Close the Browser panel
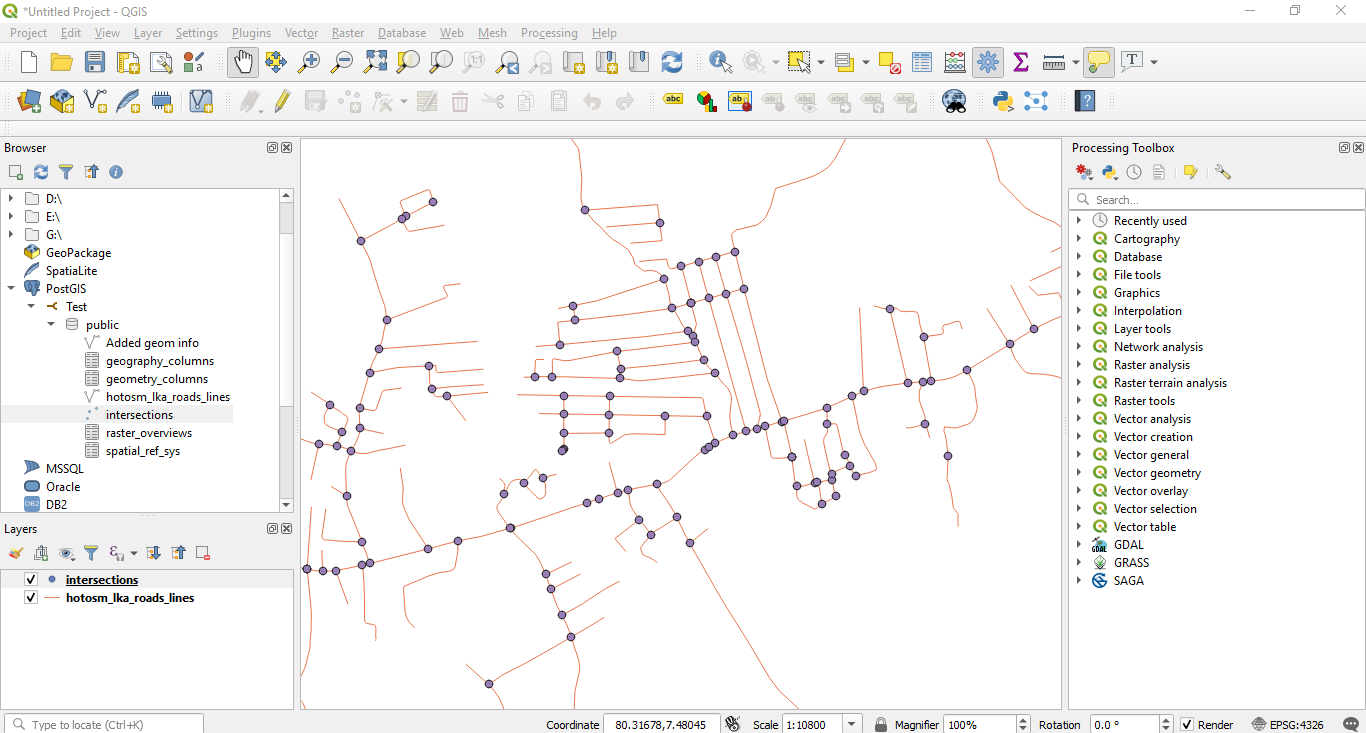Viewport: 1366px width, 733px height. tap(287, 148)
